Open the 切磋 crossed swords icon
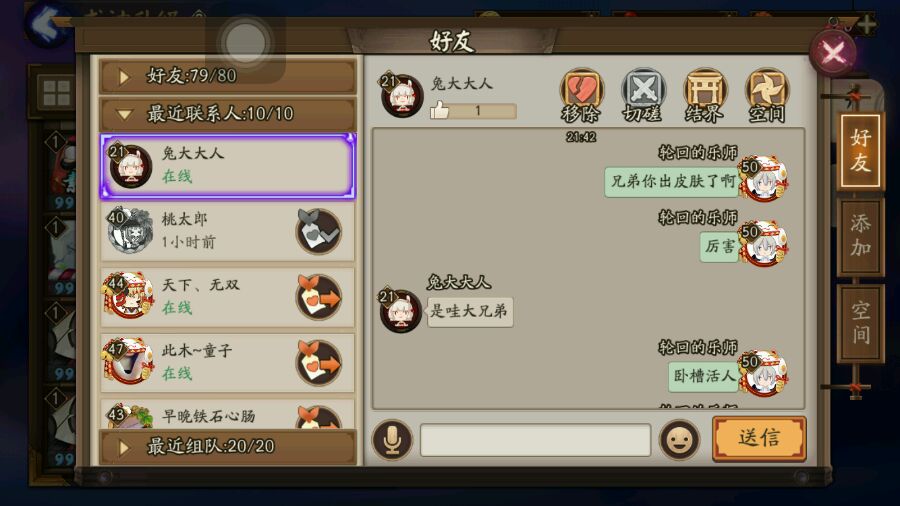 (x=643, y=95)
